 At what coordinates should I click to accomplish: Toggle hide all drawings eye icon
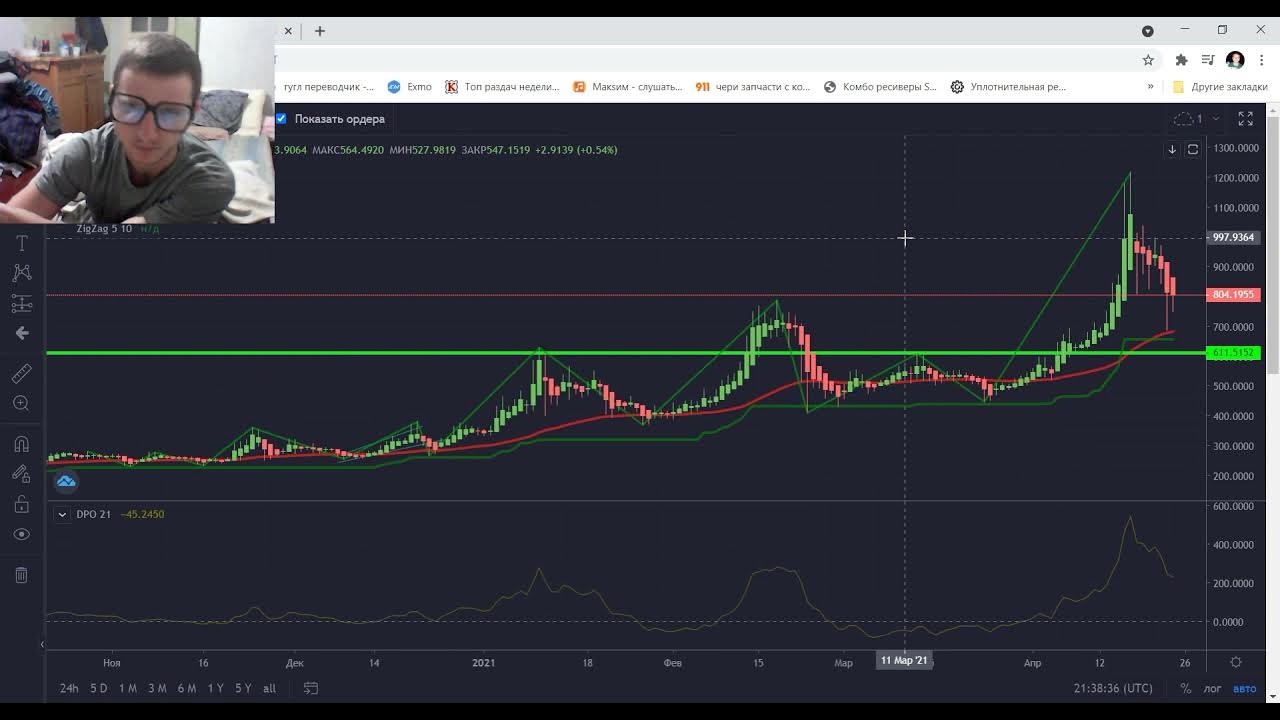[x=22, y=534]
